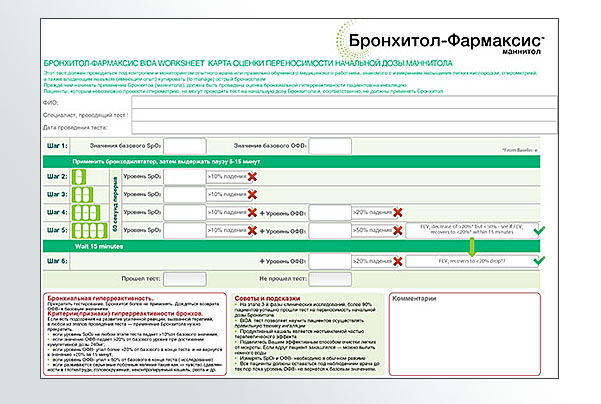This screenshot has width=601, height=404.
Task: Click red X beside Шаг 5 >50% падения
Action: tap(398, 230)
